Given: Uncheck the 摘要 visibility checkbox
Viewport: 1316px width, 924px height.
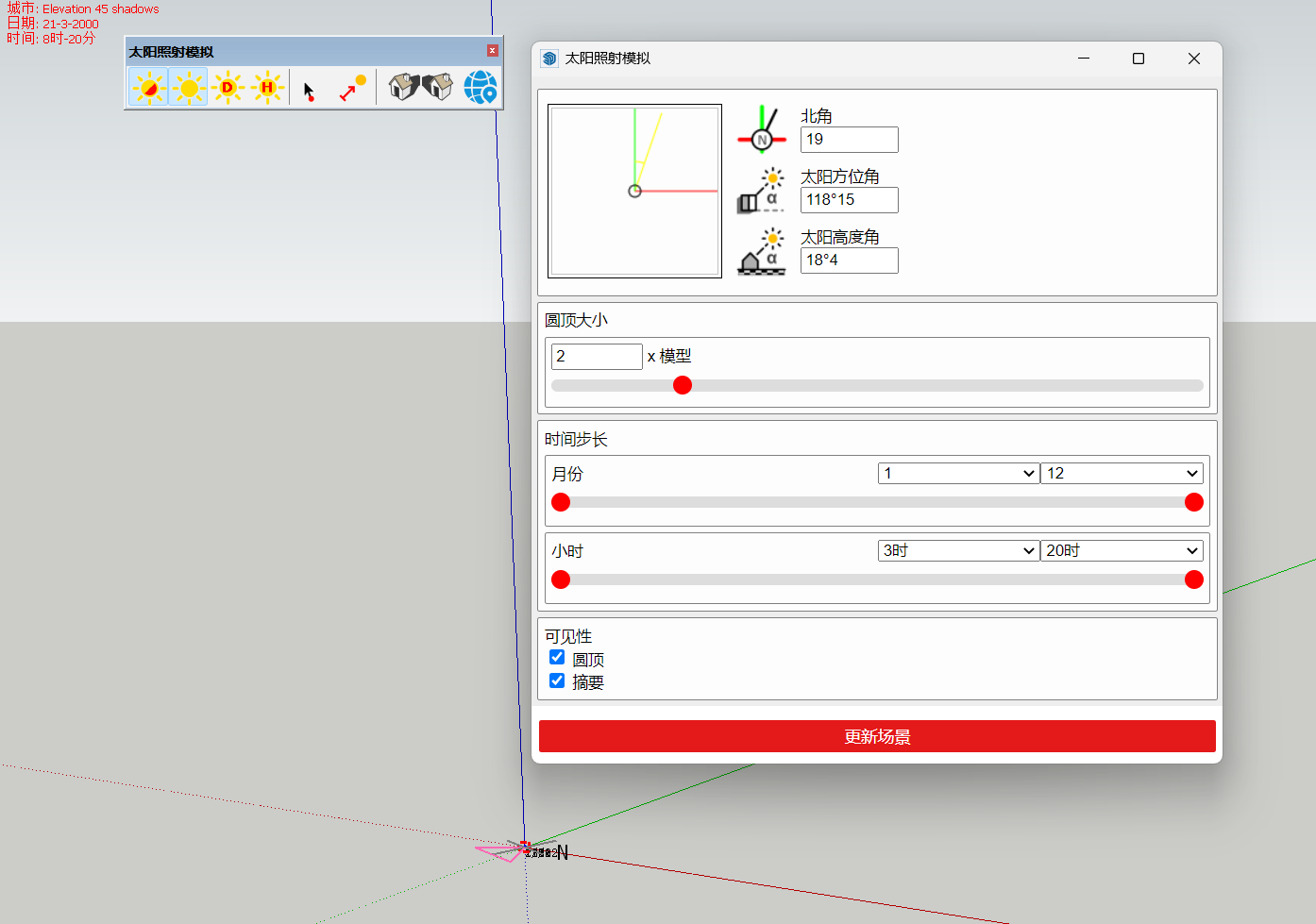Looking at the screenshot, I should [x=557, y=680].
